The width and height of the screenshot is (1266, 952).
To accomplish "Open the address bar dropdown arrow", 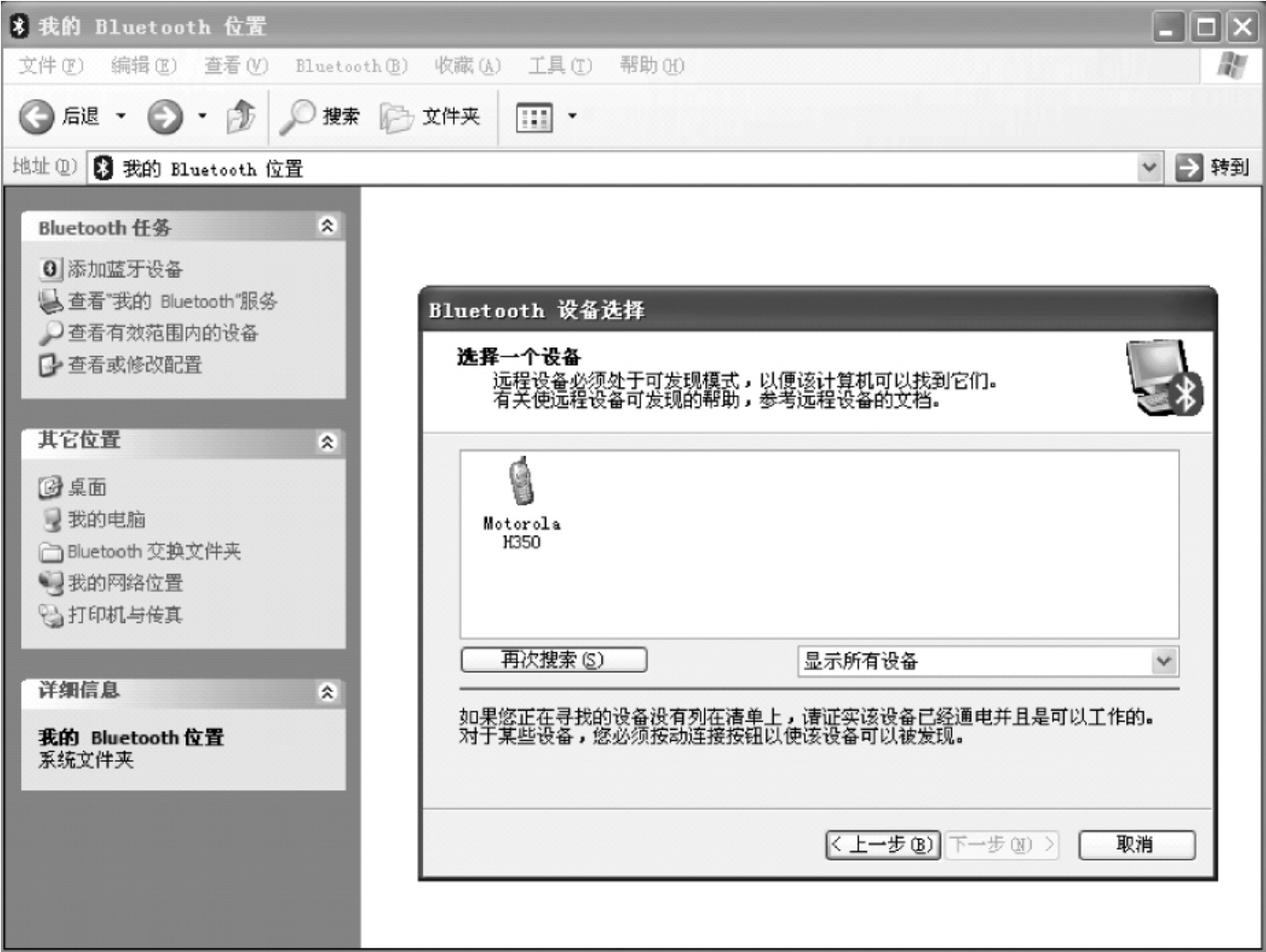I will [1149, 167].
